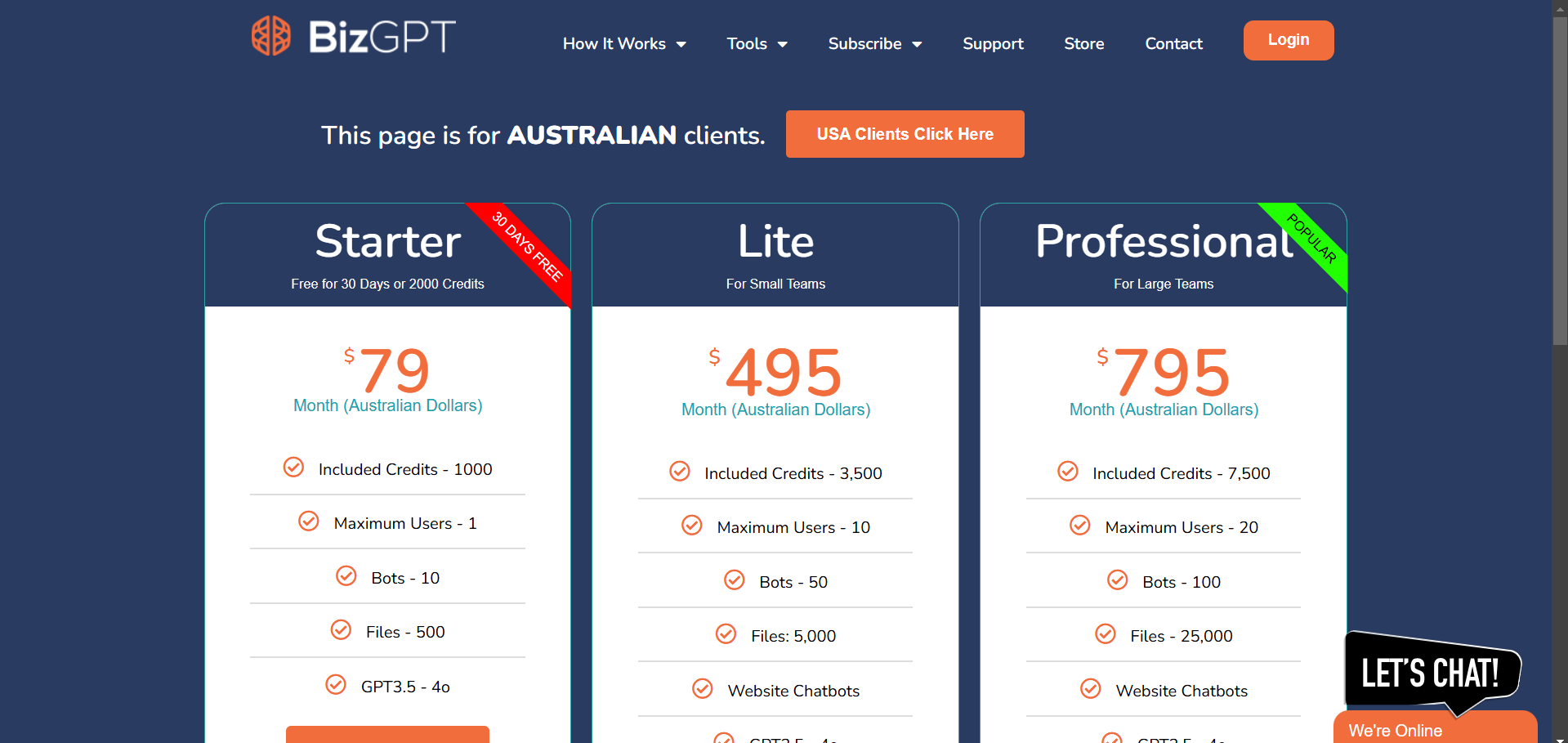The height and width of the screenshot is (743, 1568).
Task: Click 'Maximum Users - 10' text
Action: click(x=793, y=527)
